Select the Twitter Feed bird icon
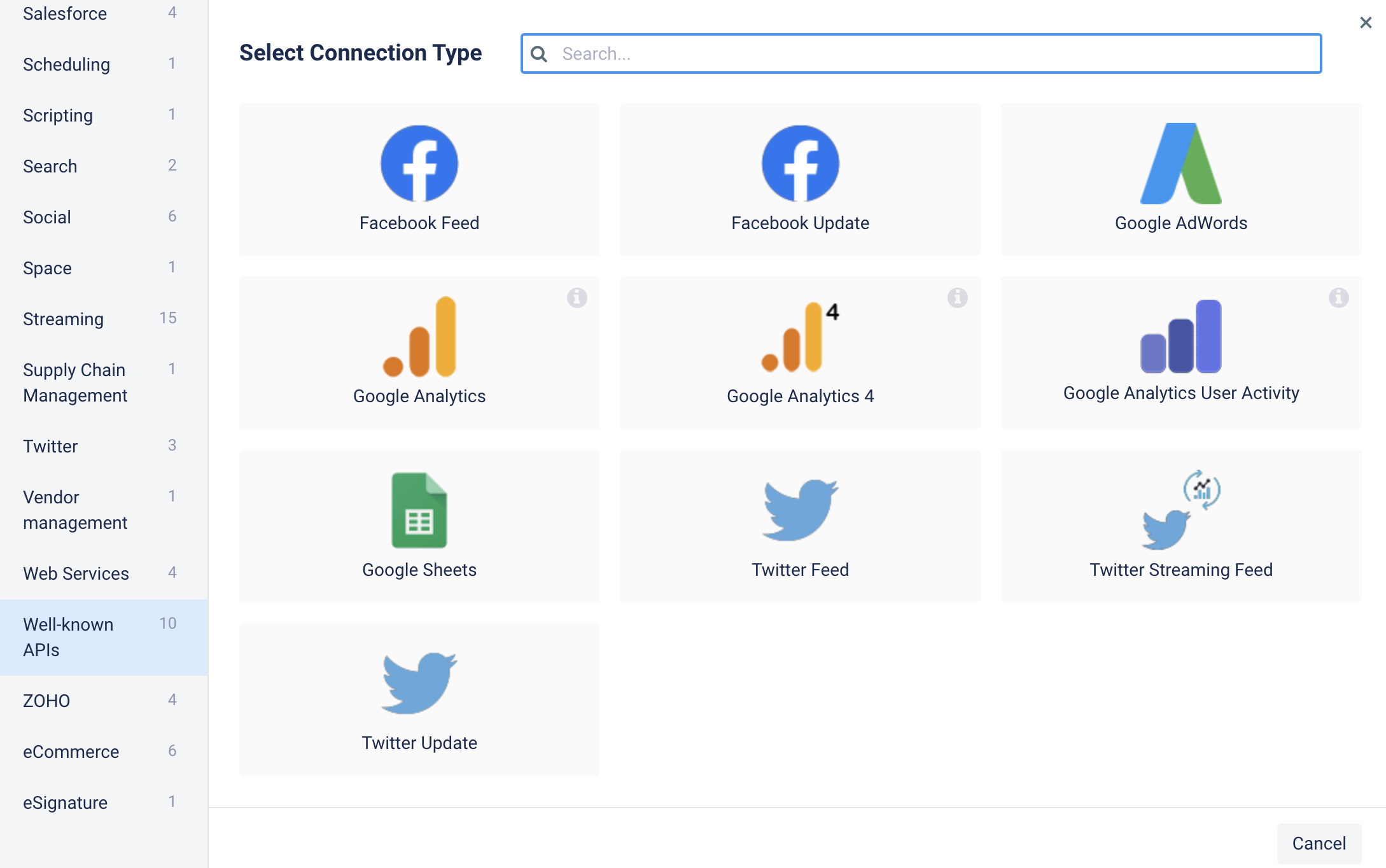 point(800,510)
